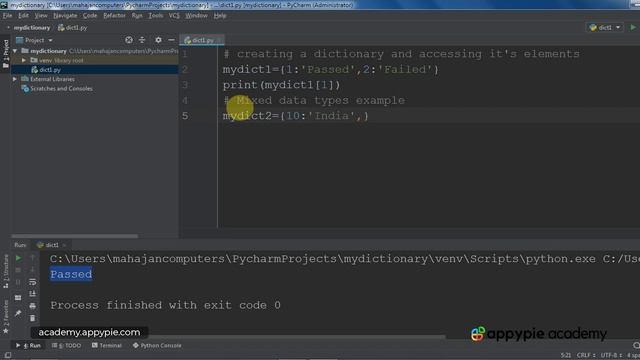Toggle the Favorites side tool window tab

tap(6, 317)
